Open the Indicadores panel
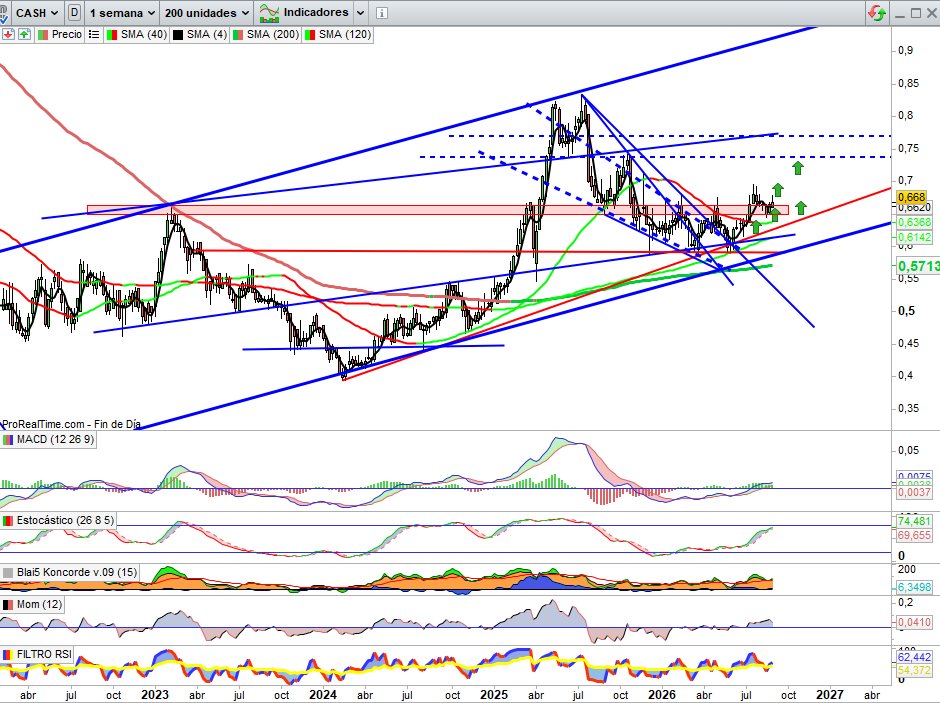Image resolution: width=940 pixels, height=703 pixels. [304, 13]
